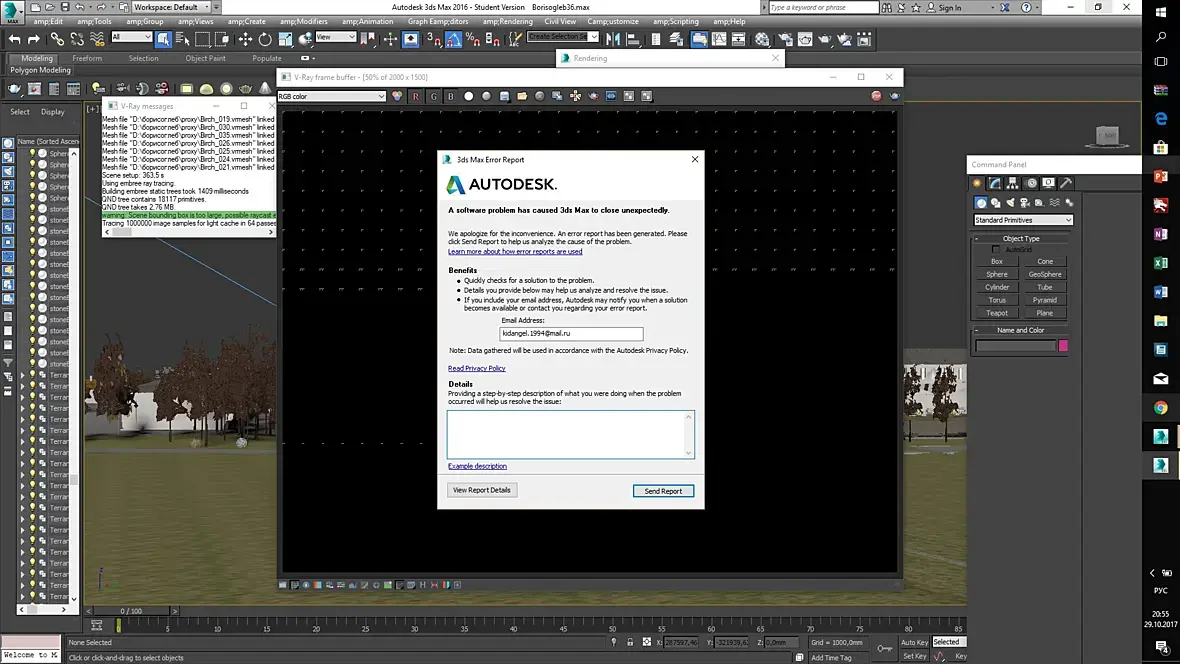
Task: Collapse the Object Type rollout
Action: pyautogui.click(x=1020, y=238)
